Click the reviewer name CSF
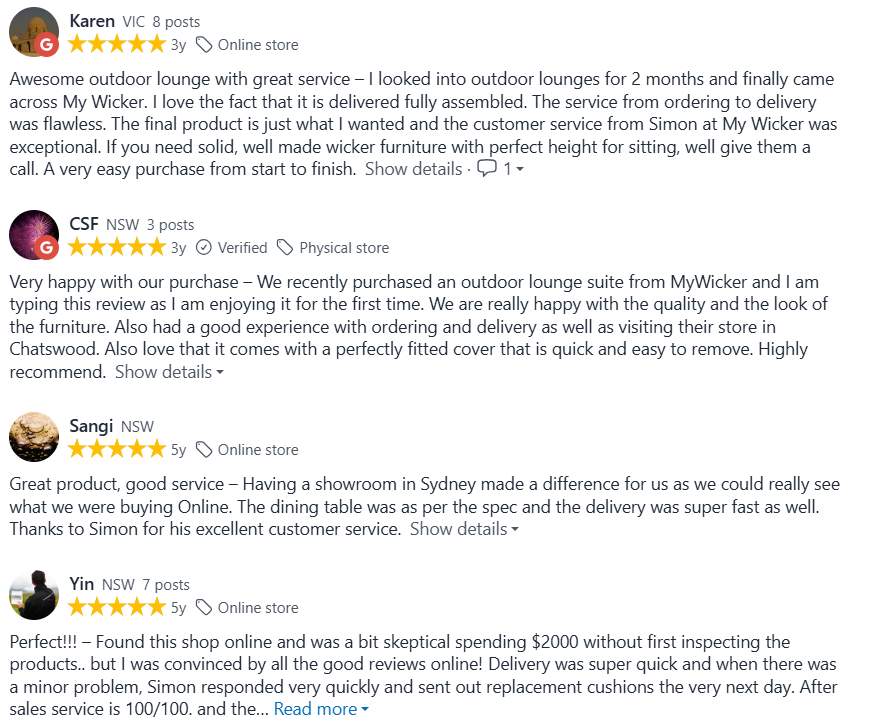This screenshot has width=873, height=725. coord(83,224)
